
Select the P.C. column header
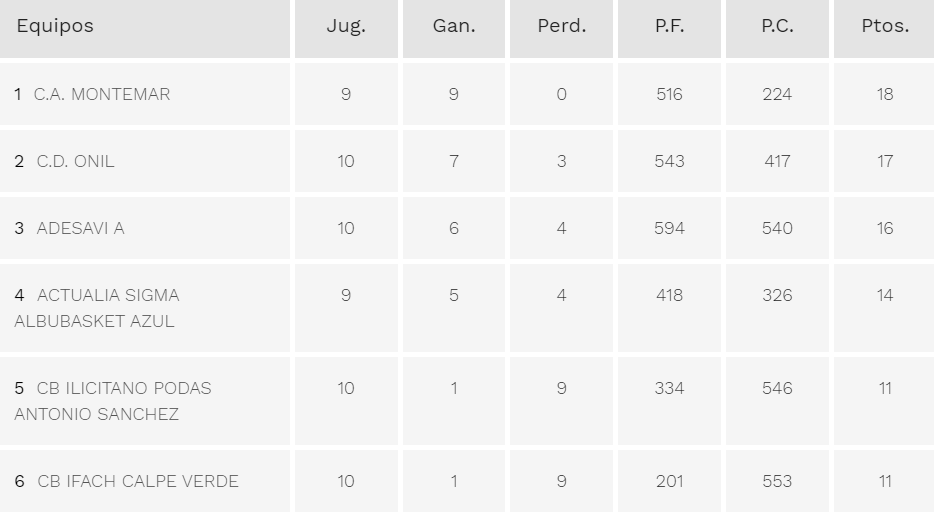pyautogui.click(x=777, y=26)
